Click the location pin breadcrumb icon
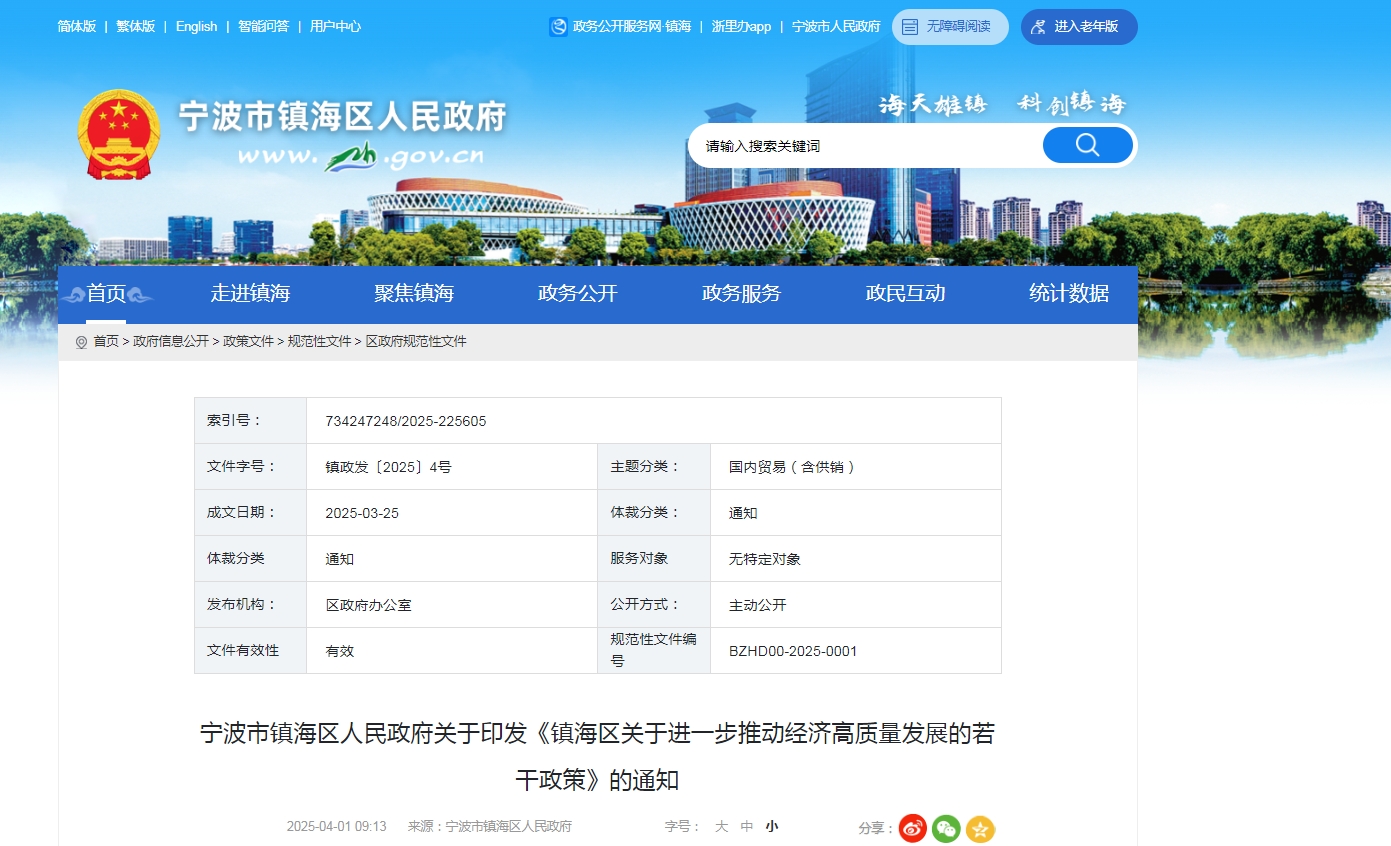 click(x=81, y=342)
